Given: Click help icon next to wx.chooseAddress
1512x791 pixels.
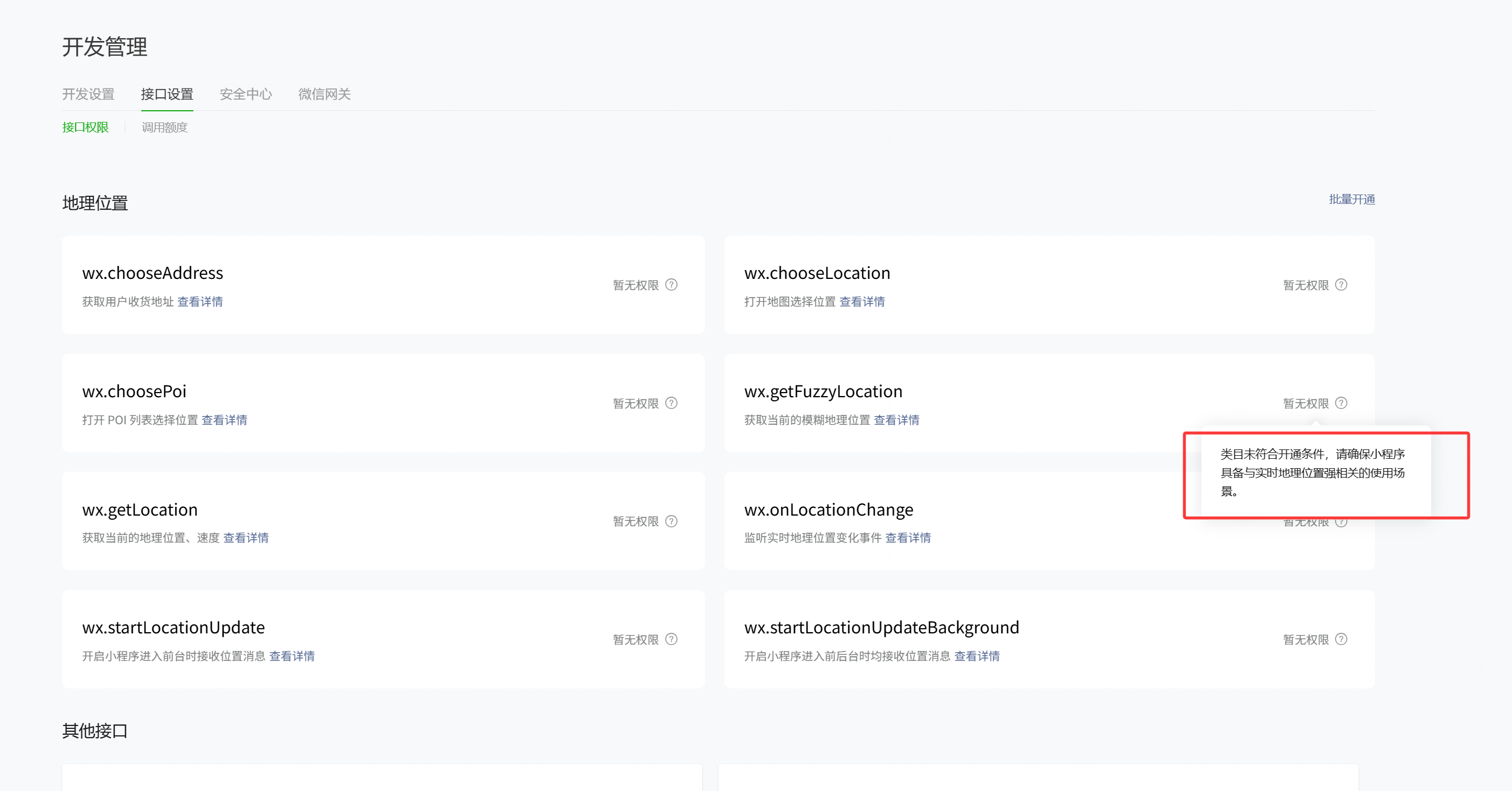Looking at the screenshot, I should [672, 285].
